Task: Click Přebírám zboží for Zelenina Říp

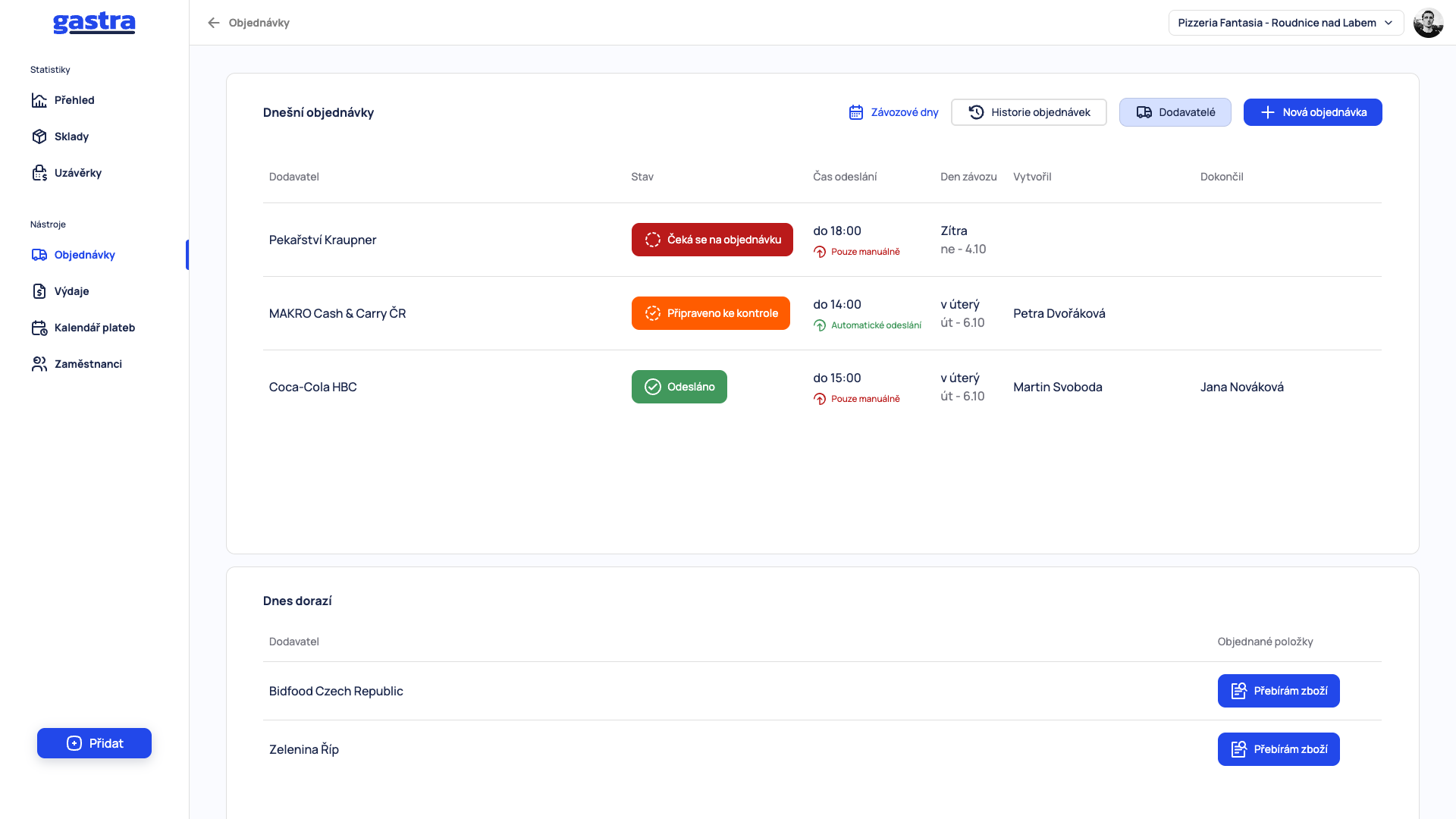Action: (x=1279, y=749)
